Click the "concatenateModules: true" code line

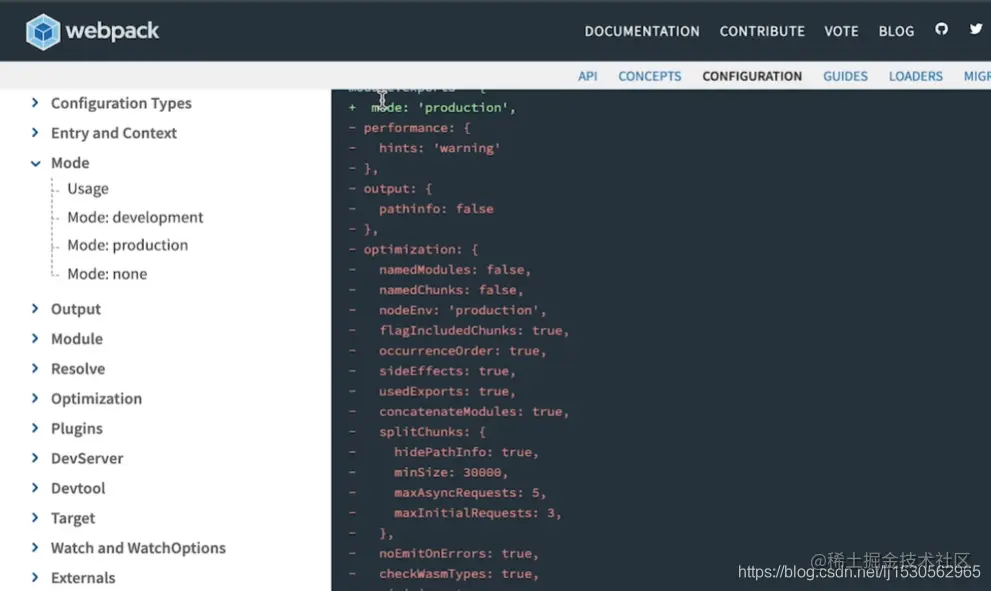tap(473, 411)
